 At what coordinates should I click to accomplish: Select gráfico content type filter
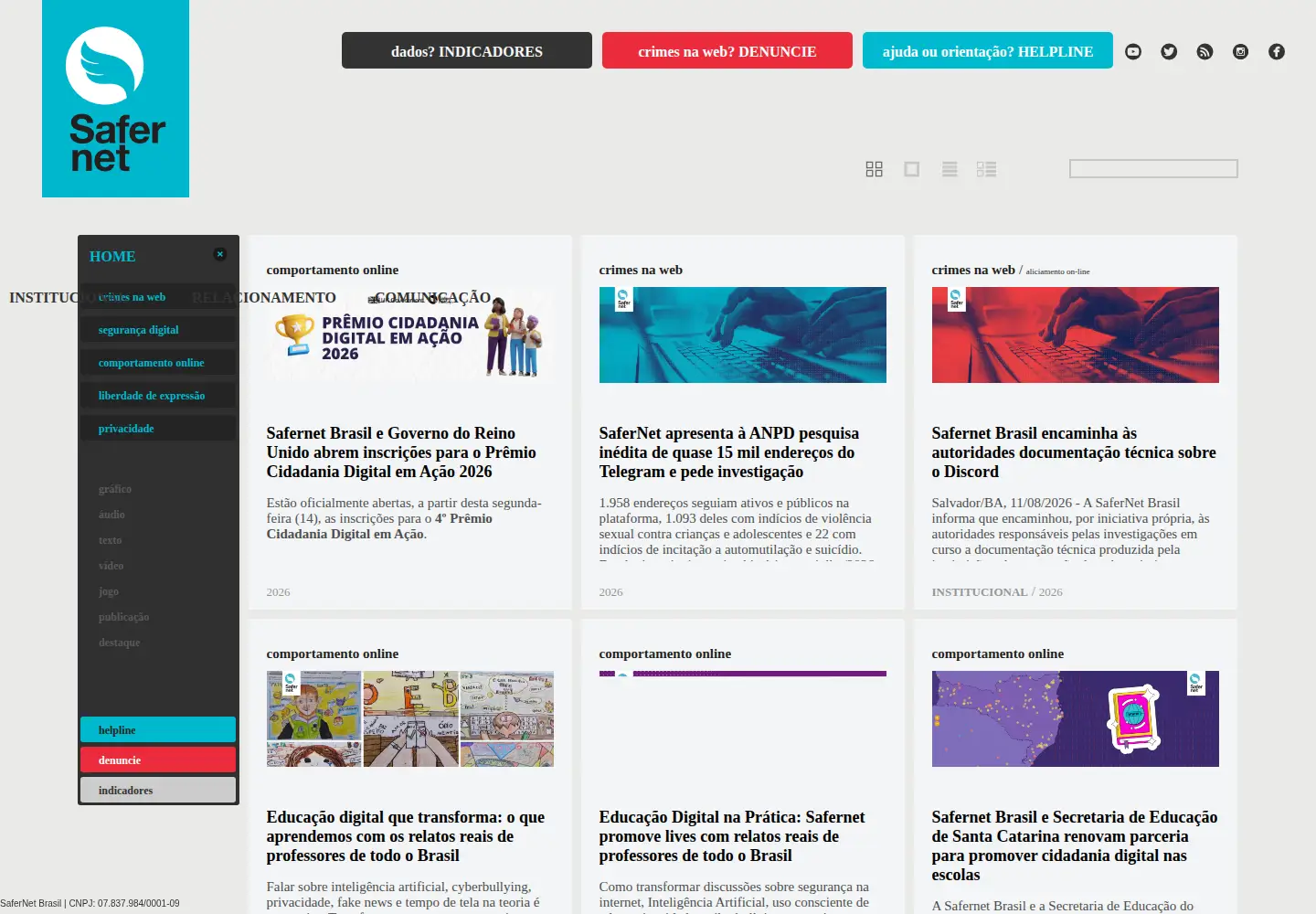point(115,489)
